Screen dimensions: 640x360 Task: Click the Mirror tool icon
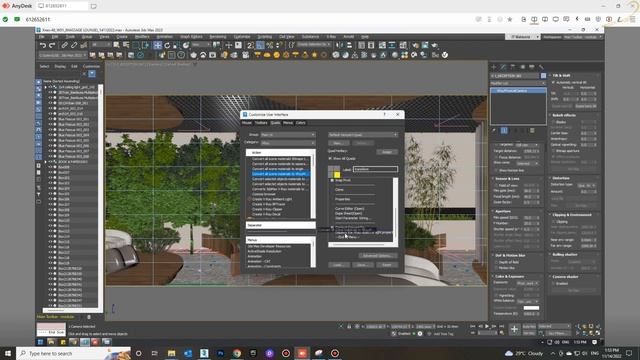(339, 45)
